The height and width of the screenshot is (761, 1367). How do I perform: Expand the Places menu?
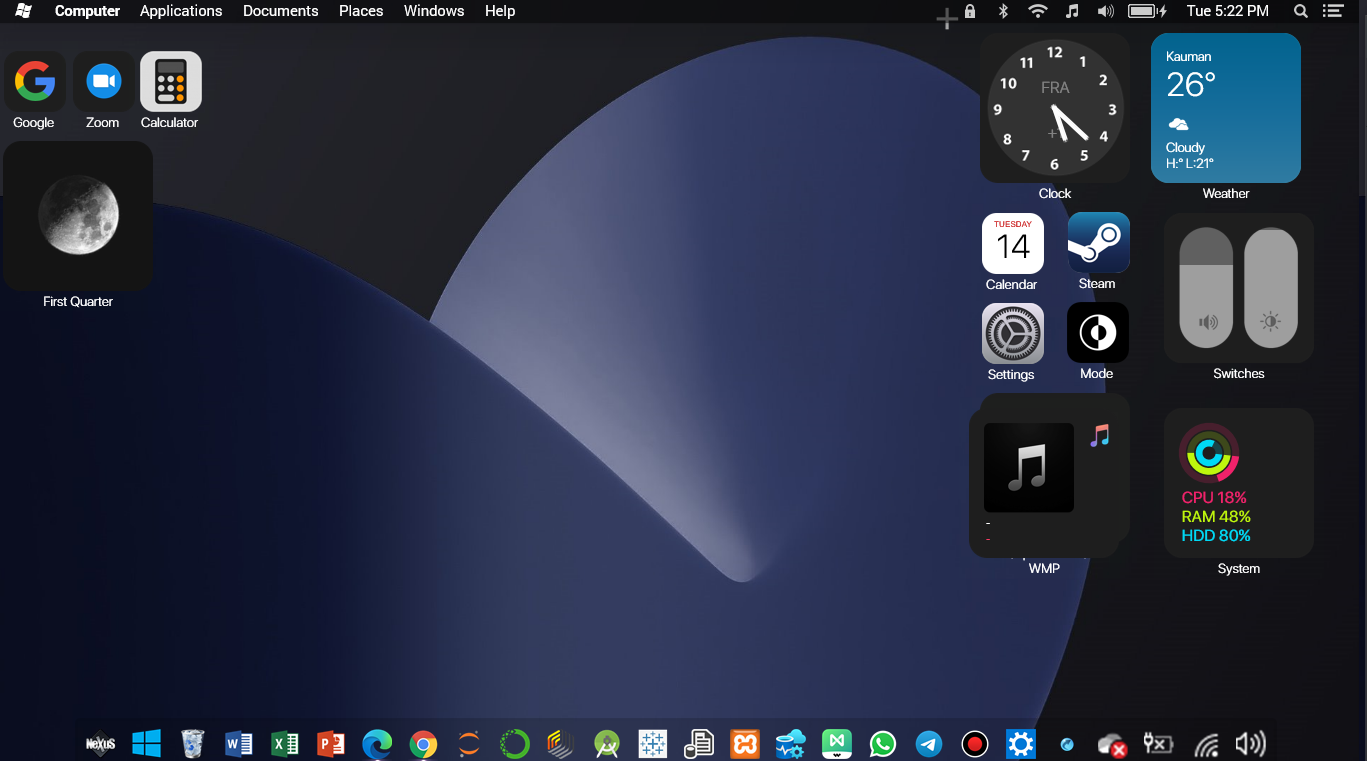tap(361, 11)
